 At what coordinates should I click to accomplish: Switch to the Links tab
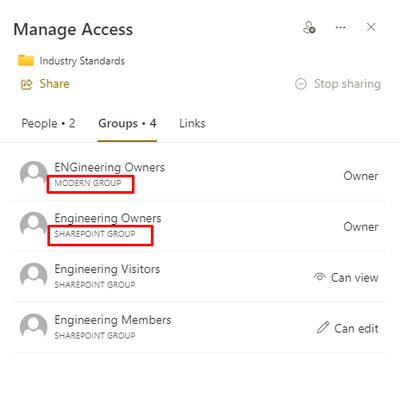[192, 123]
